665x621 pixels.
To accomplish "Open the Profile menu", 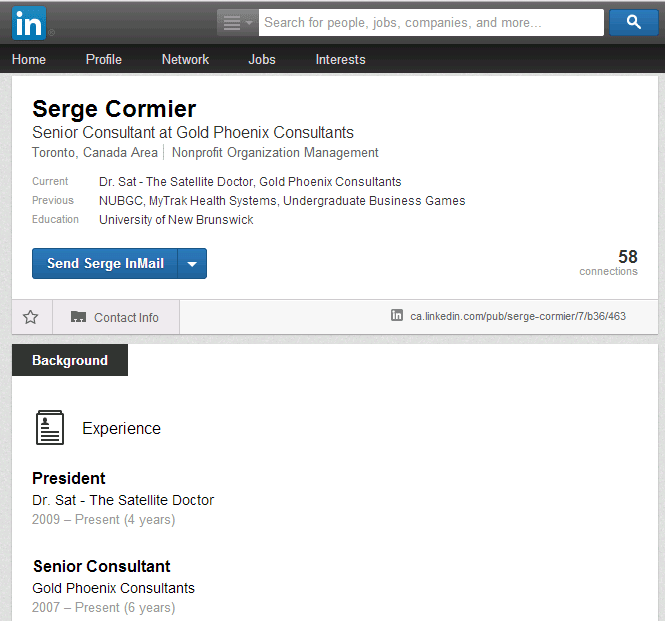I will pos(103,59).
